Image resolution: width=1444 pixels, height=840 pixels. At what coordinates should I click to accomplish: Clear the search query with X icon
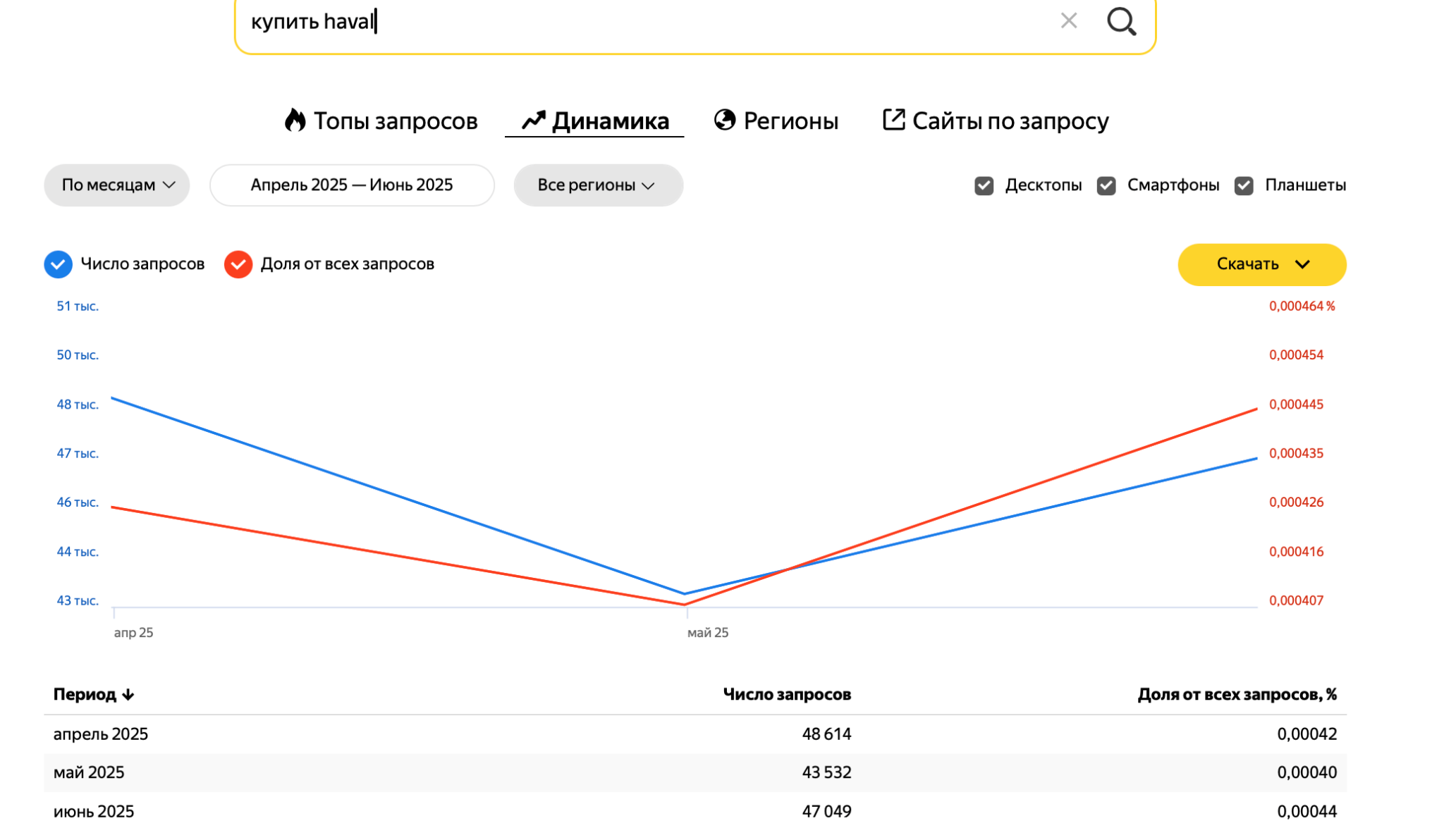pos(1069,21)
